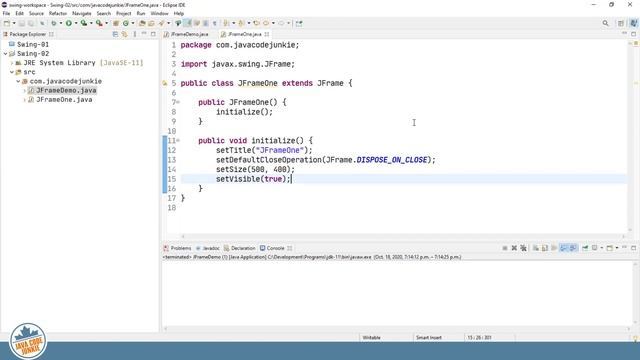Click the Pin Editor toolbar icon
The height and width of the screenshot is (360, 640).
299,23
